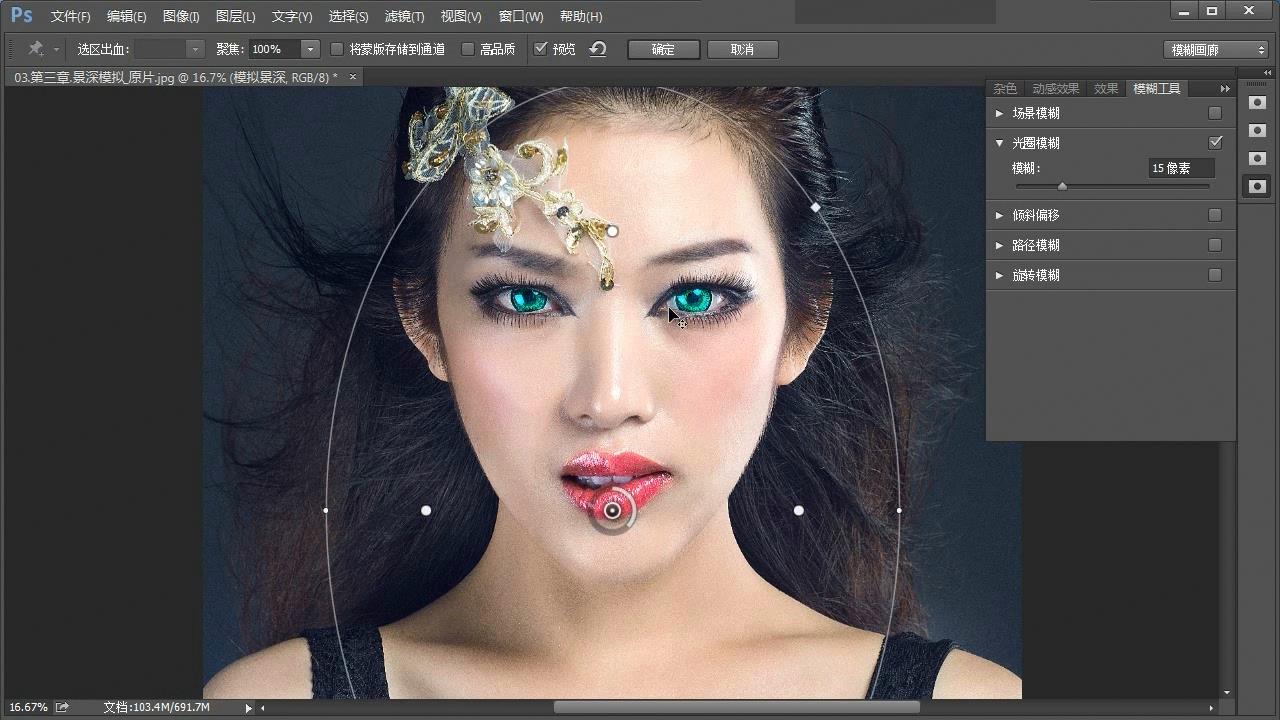
Task: Open the 滤镜(T) menu
Action: pos(404,17)
